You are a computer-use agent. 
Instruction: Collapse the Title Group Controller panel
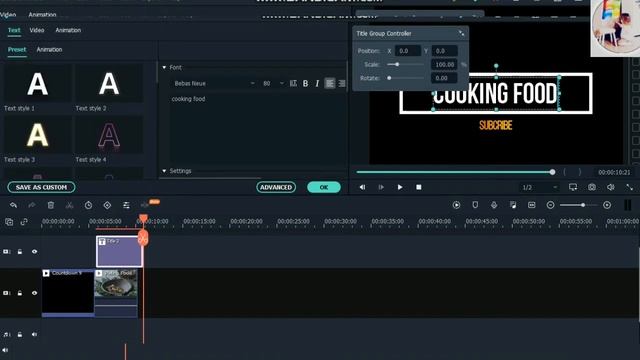tap(461, 33)
